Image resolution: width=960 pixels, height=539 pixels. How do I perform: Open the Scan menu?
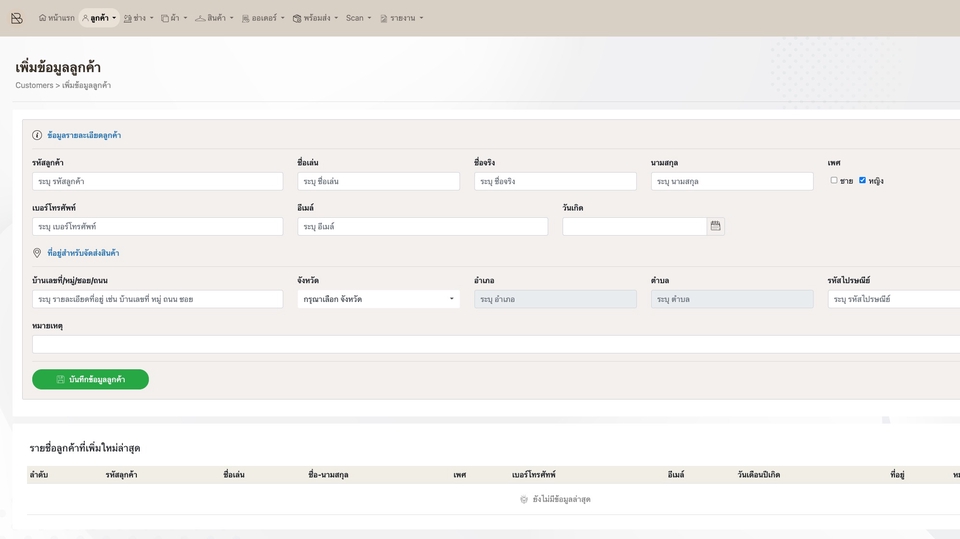coord(358,18)
